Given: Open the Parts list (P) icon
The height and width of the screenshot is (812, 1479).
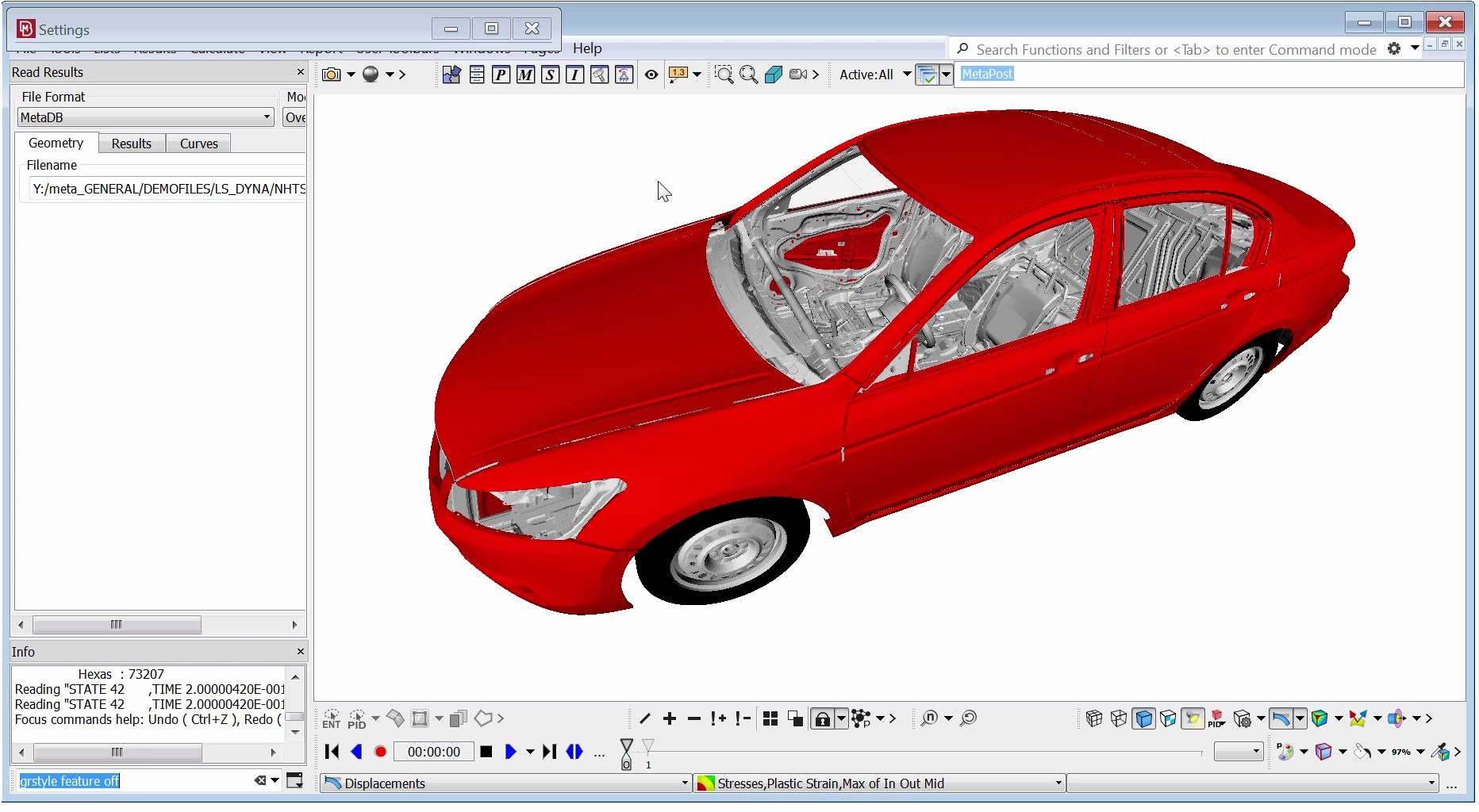Looking at the screenshot, I should 501,75.
